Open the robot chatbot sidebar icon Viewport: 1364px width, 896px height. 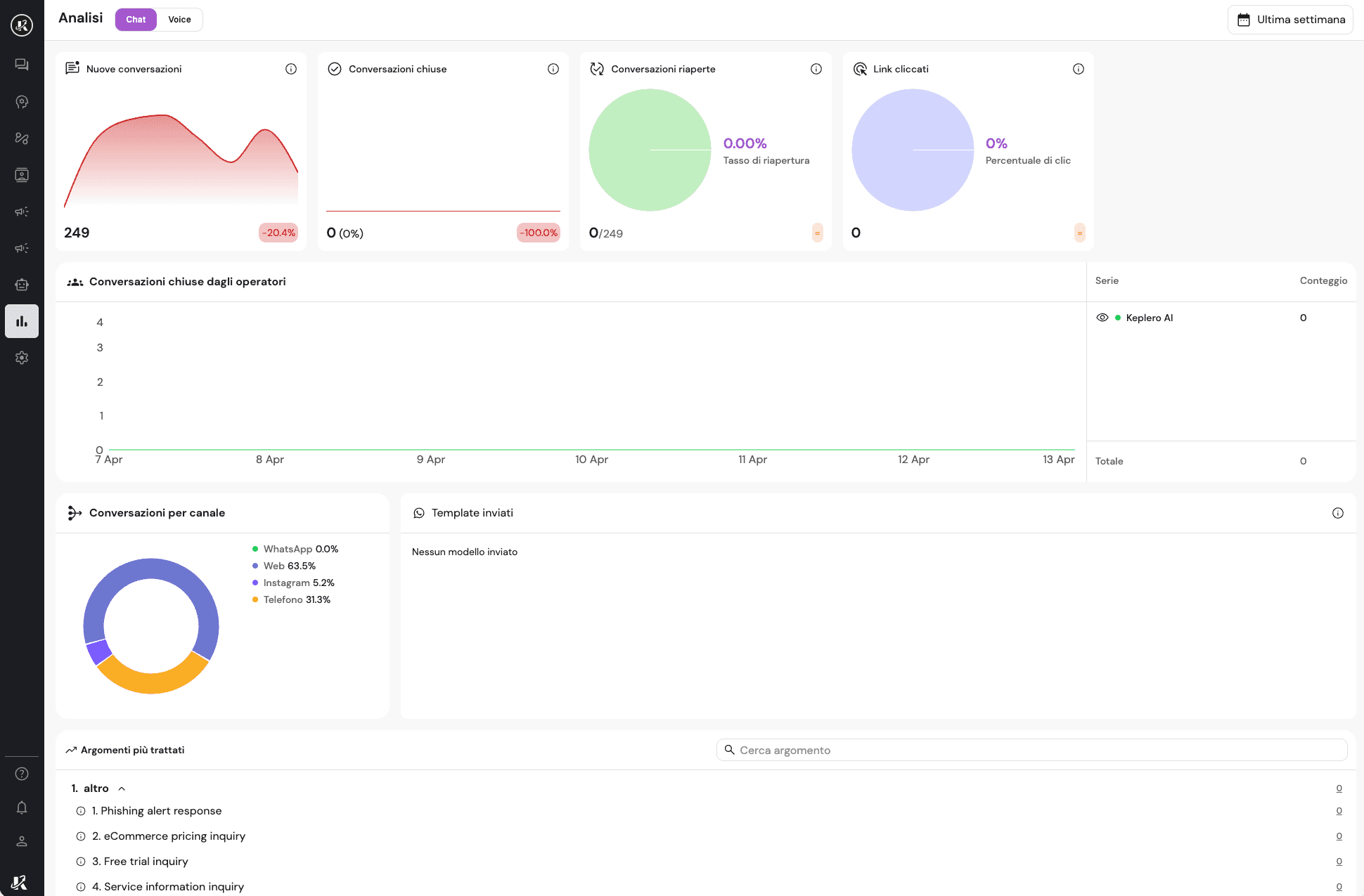(x=22, y=285)
